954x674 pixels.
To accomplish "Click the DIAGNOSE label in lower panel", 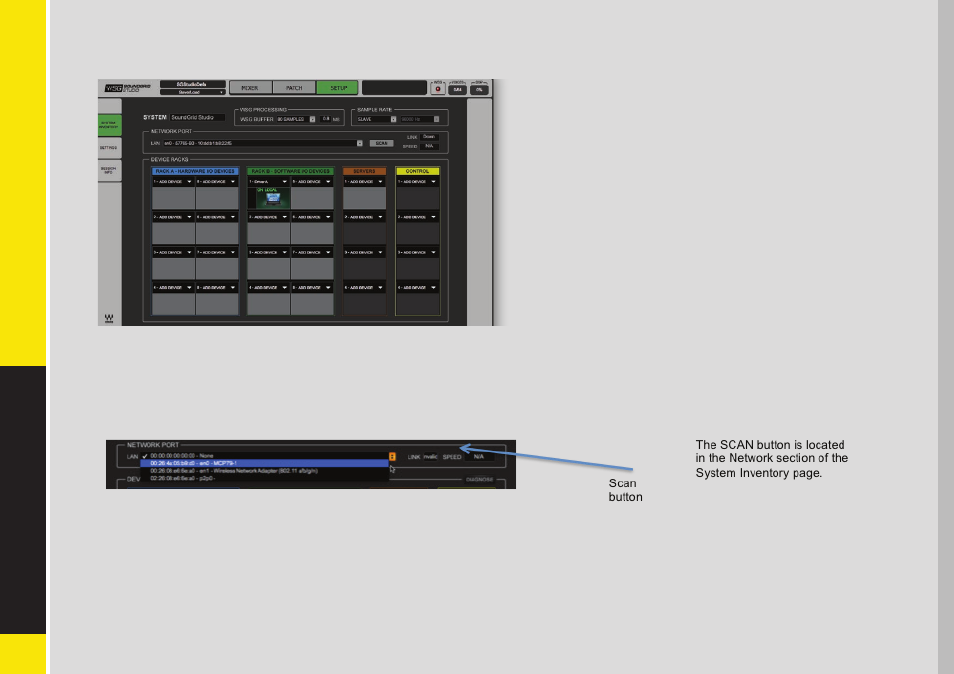I will pyautogui.click(x=479, y=479).
